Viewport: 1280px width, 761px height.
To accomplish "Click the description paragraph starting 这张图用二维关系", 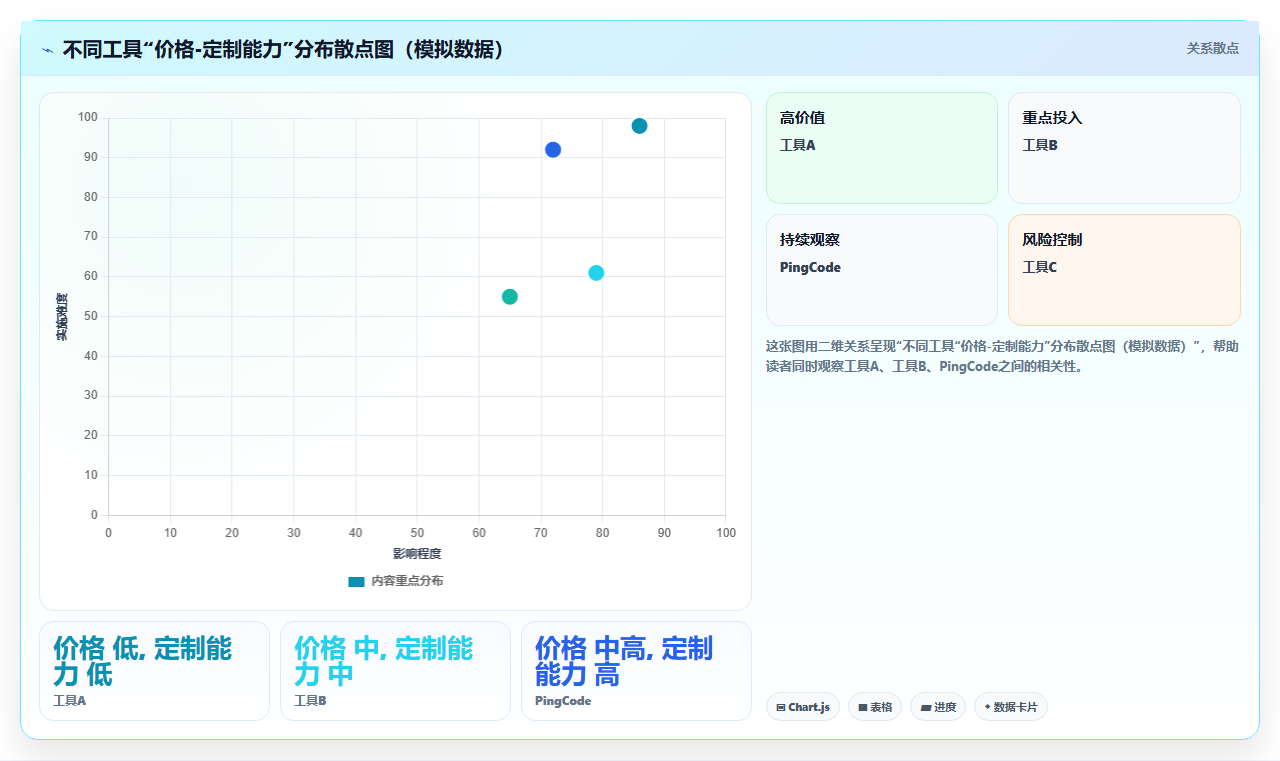I will point(1003,356).
